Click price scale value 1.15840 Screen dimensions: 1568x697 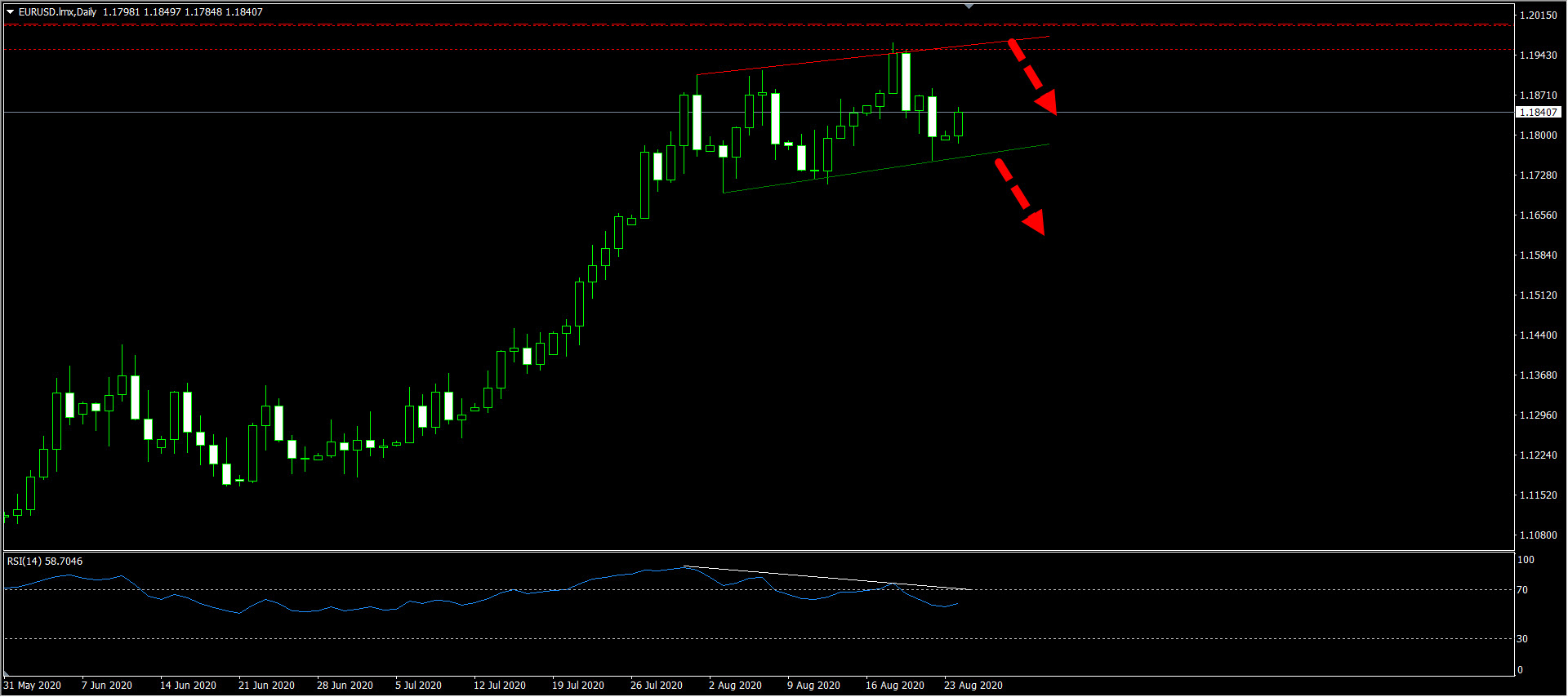pyautogui.click(x=1539, y=255)
